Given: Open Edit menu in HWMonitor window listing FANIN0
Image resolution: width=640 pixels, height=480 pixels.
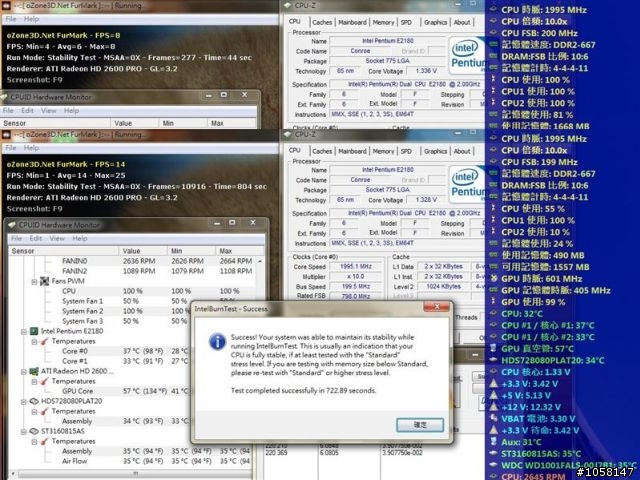Looking at the screenshot, I should 36,238.
